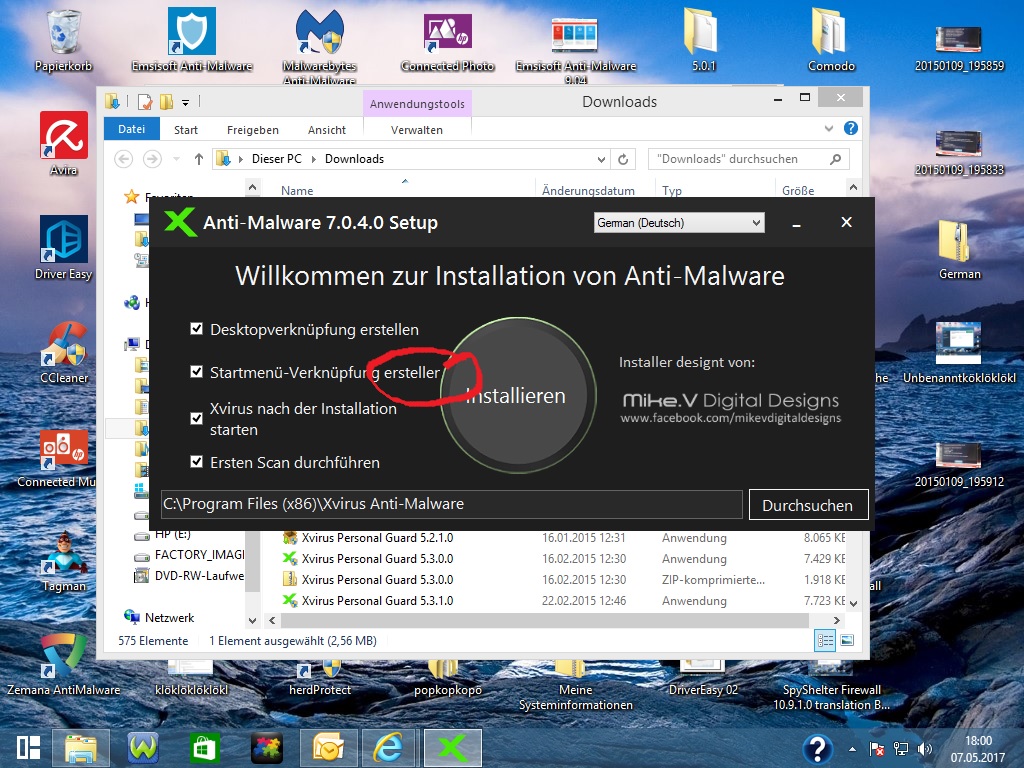The height and width of the screenshot is (768, 1024).
Task: Open the mikevdigitaldesigns Facebook link
Action: click(x=731, y=418)
